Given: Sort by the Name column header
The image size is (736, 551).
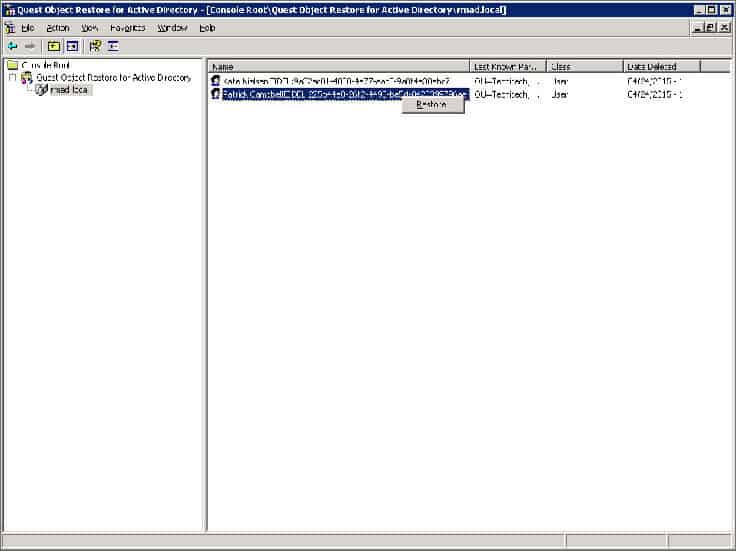Looking at the screenshot, I should (339, 67).
